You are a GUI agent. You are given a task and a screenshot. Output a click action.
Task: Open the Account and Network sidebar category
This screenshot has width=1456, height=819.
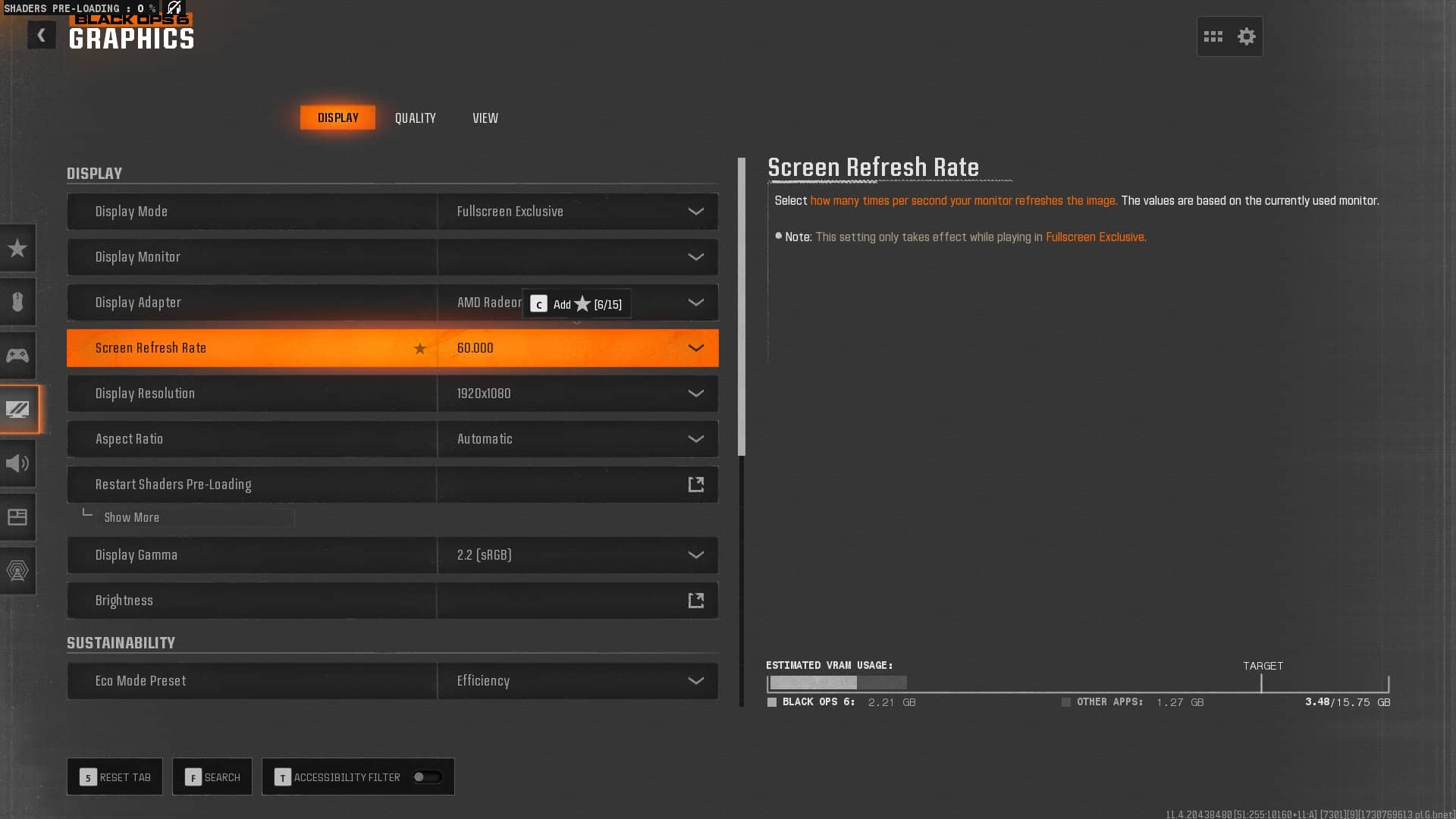[17, 571]
